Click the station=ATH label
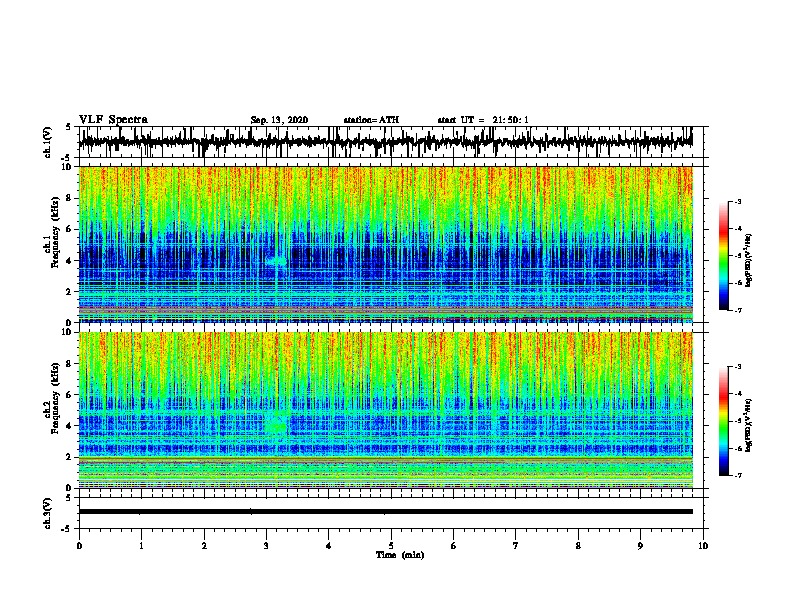Viewport: 792px width, 612px height. [x=371, y=120]
